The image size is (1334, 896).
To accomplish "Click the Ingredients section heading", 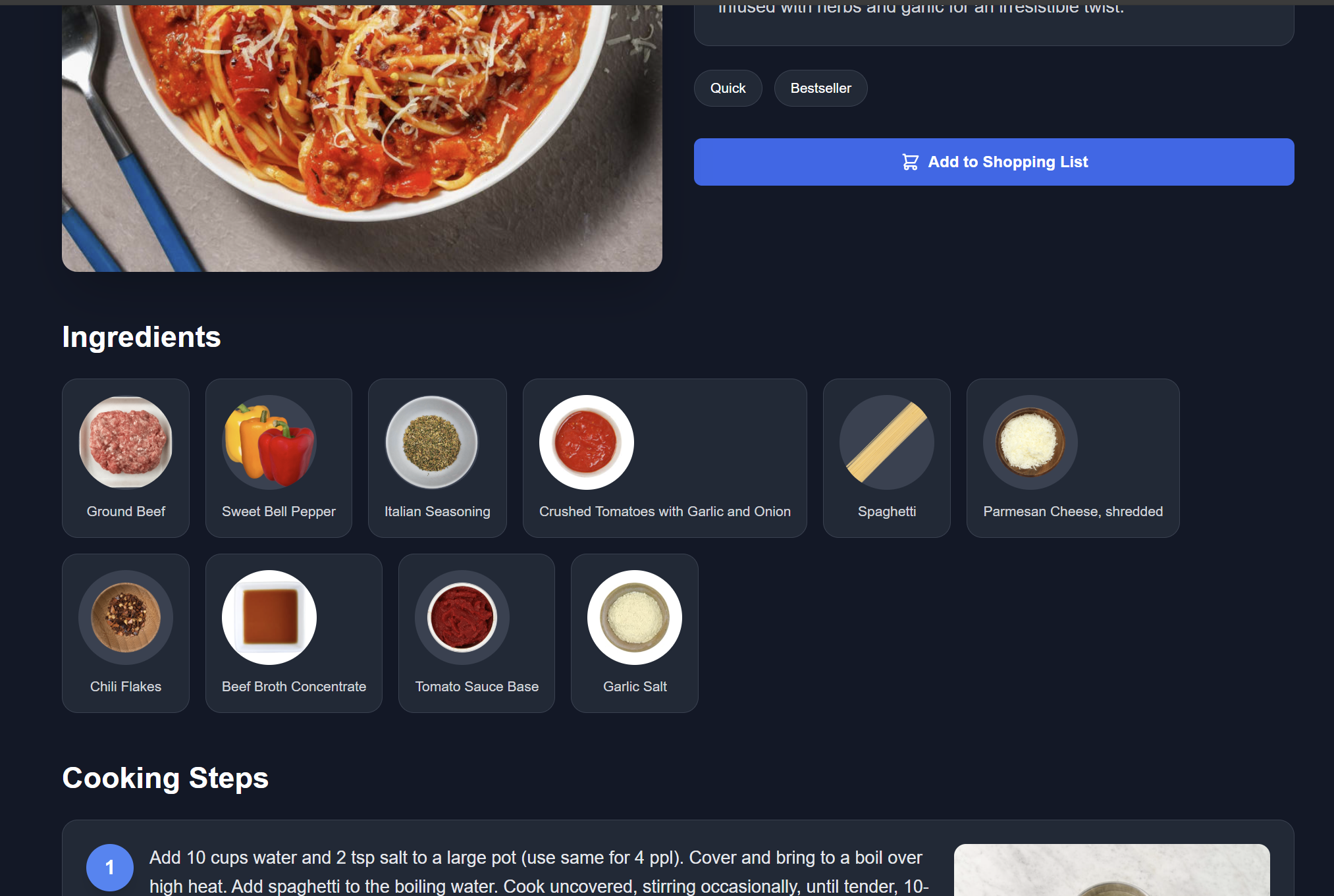I will click(142, 337).
